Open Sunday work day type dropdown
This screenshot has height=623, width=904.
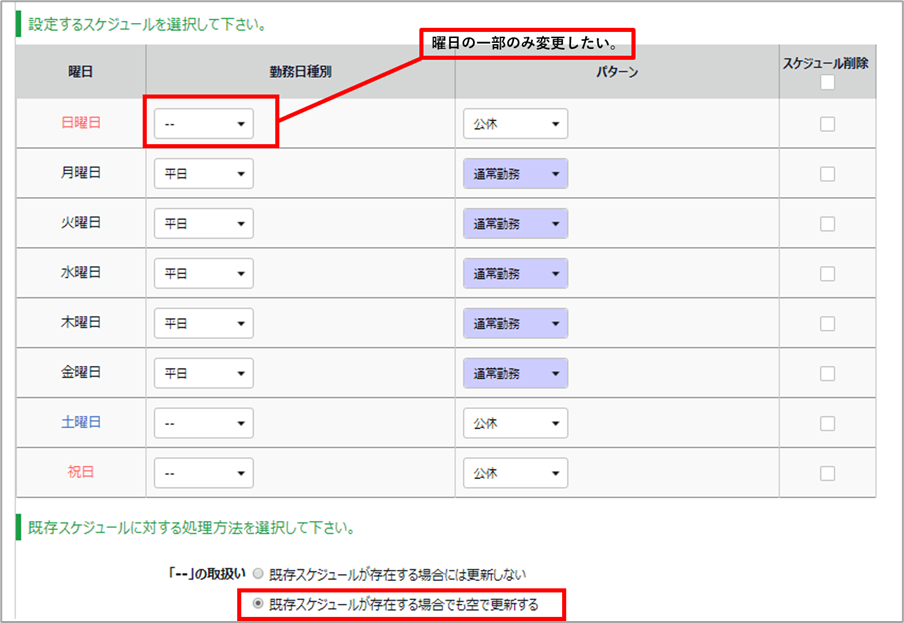click(x=203, y=124)
